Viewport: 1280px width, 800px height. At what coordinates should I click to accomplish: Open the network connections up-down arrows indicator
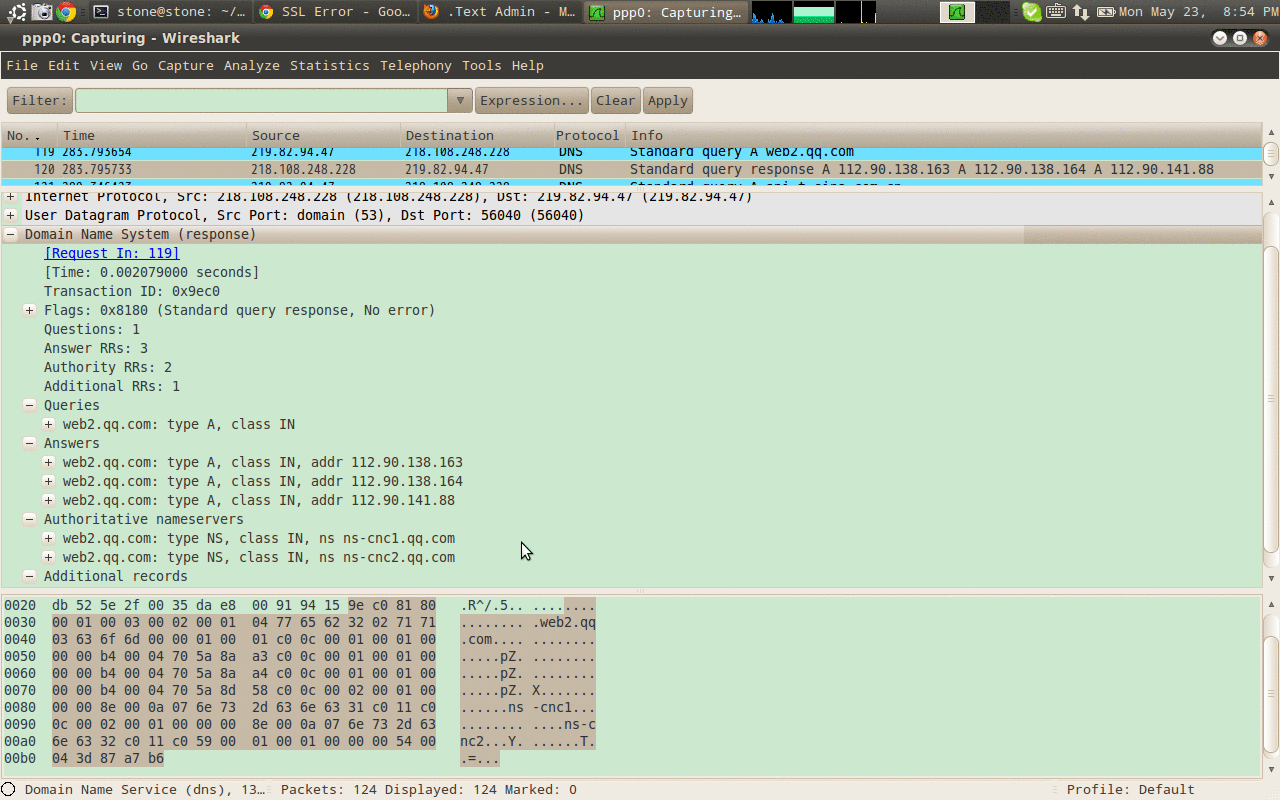point(1081,12)
